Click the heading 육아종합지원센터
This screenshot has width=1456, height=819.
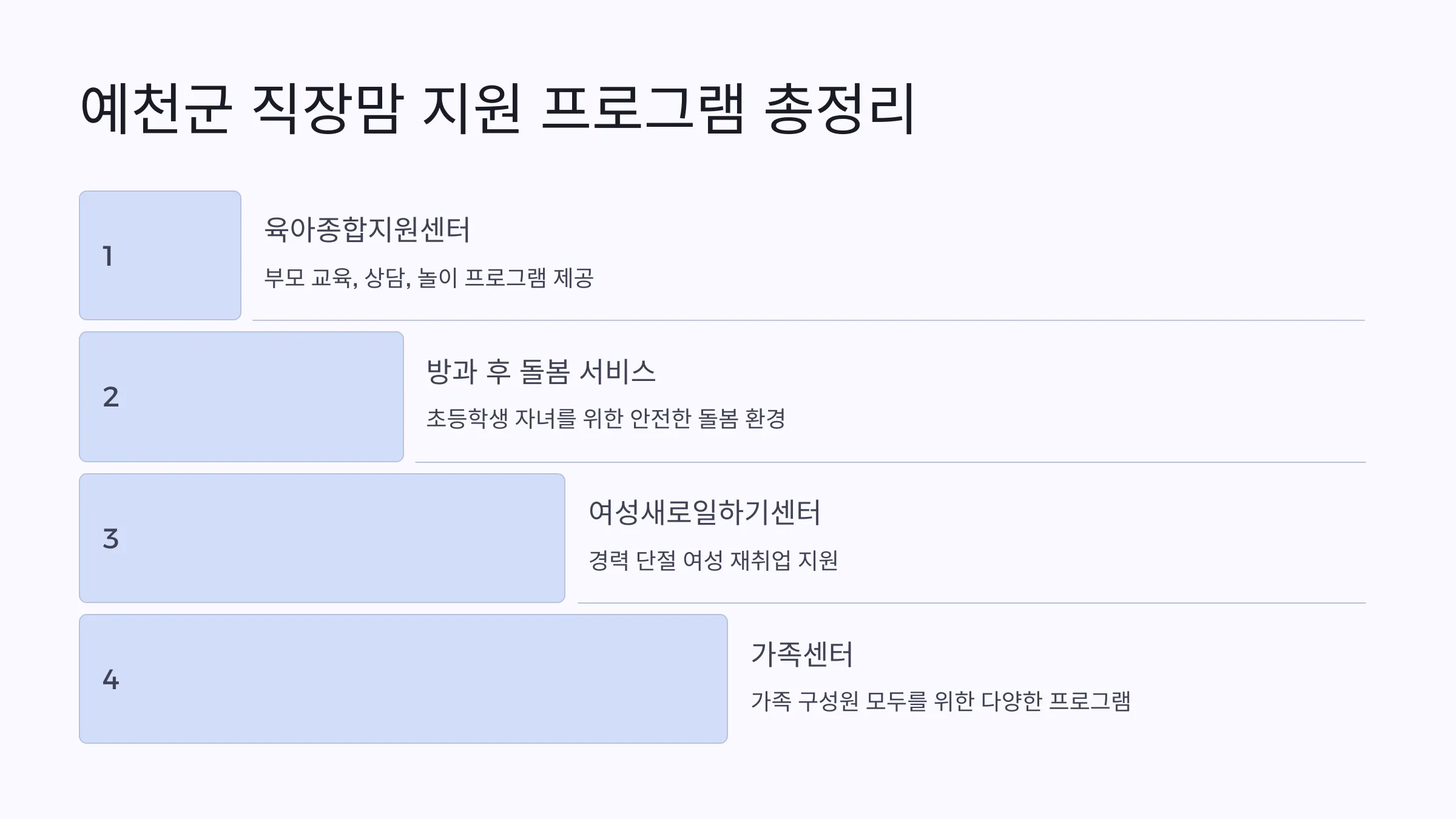click(367, 230)
